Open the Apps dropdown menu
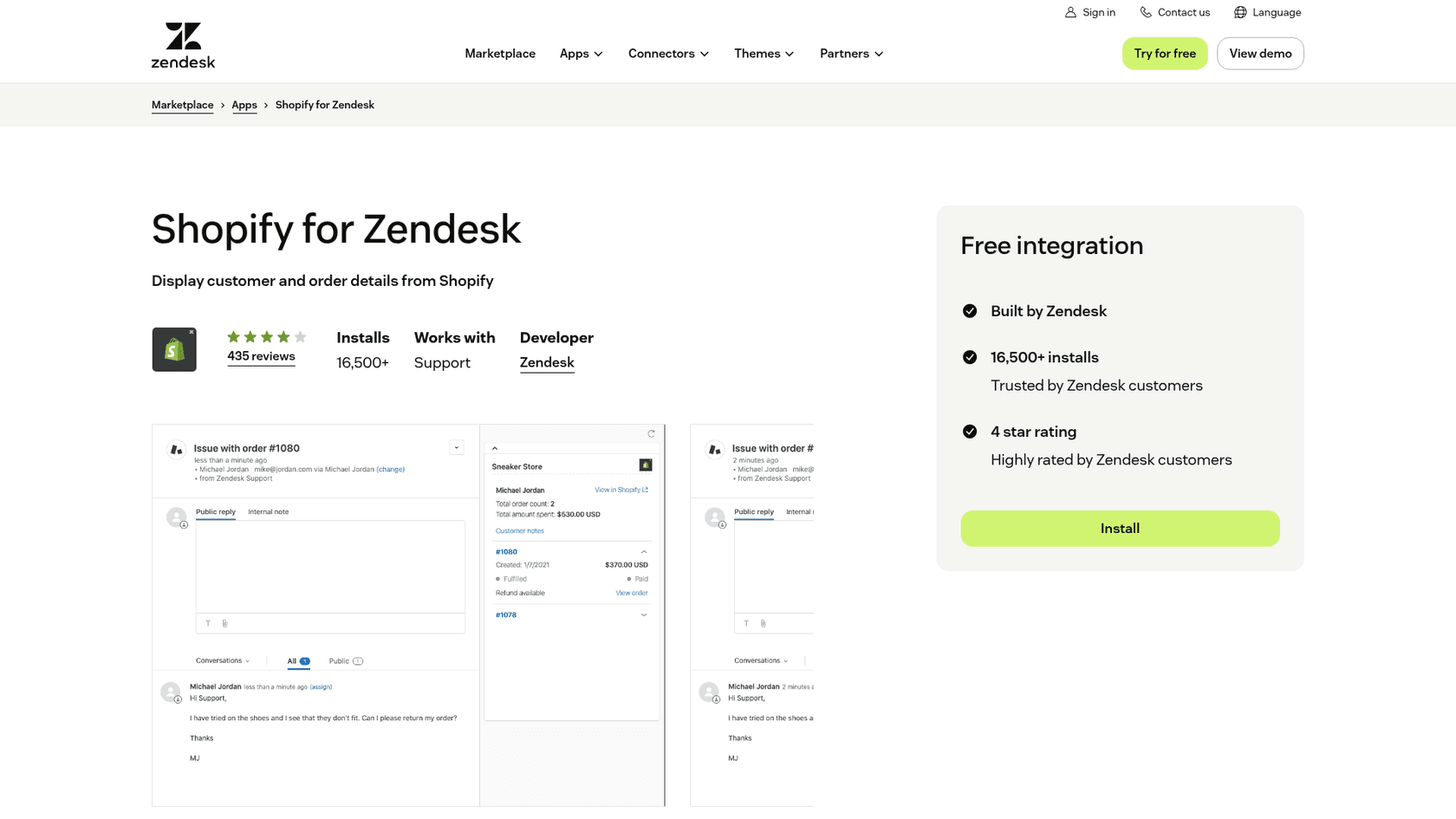This screenshot has height=819, width=1456. (x=581, y=54)
